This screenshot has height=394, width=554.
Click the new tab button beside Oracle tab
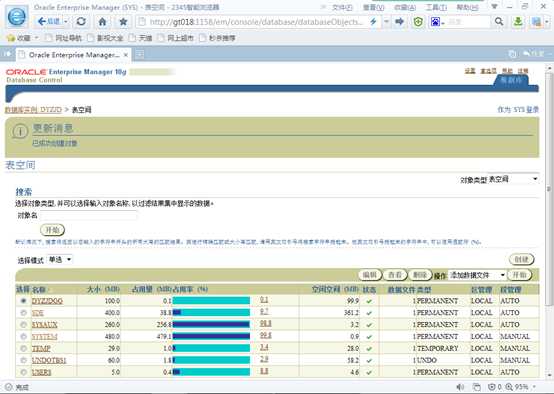pos(140,54)
